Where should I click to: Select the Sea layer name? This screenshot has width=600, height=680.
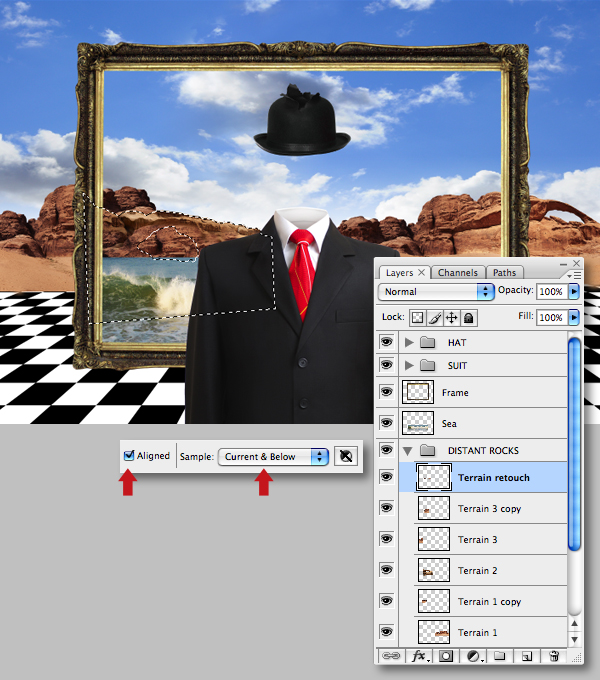coord(449,424)
